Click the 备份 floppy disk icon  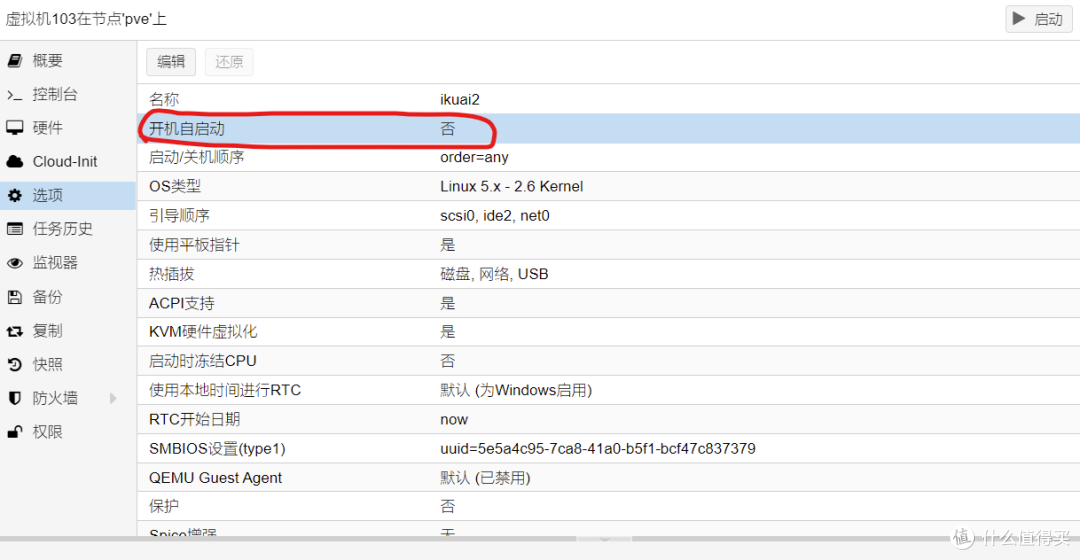click(x=14, y=297)
